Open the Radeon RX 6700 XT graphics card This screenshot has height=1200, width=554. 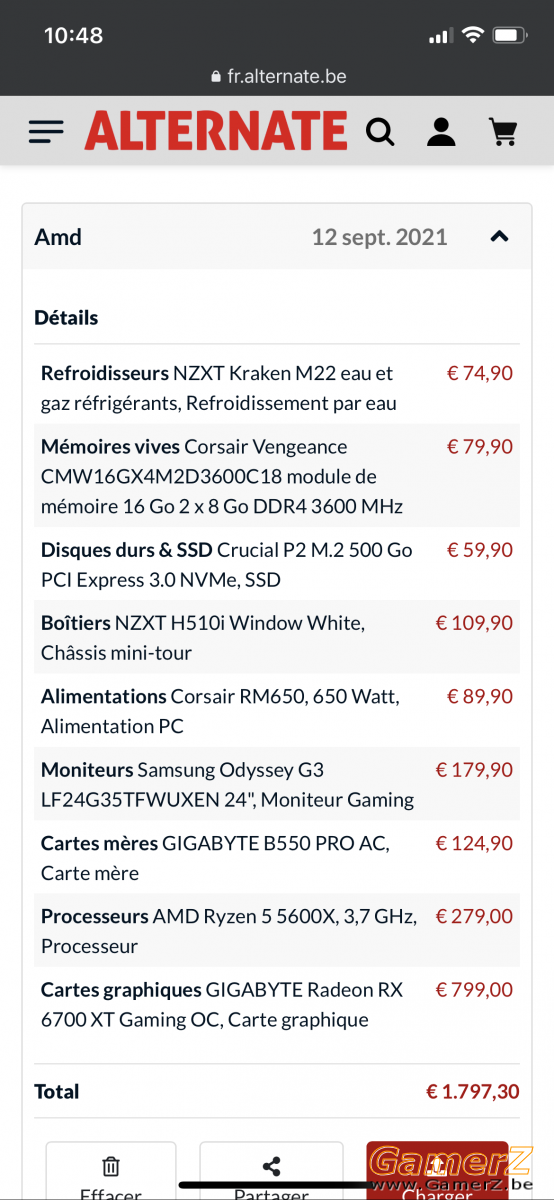277,1004
